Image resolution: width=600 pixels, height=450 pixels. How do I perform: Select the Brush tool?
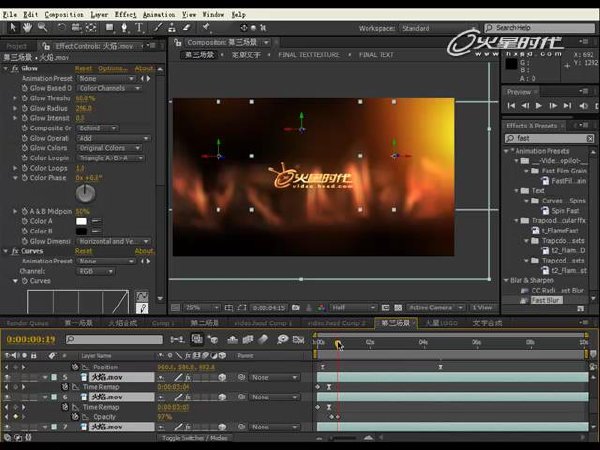tap(158, 28)
